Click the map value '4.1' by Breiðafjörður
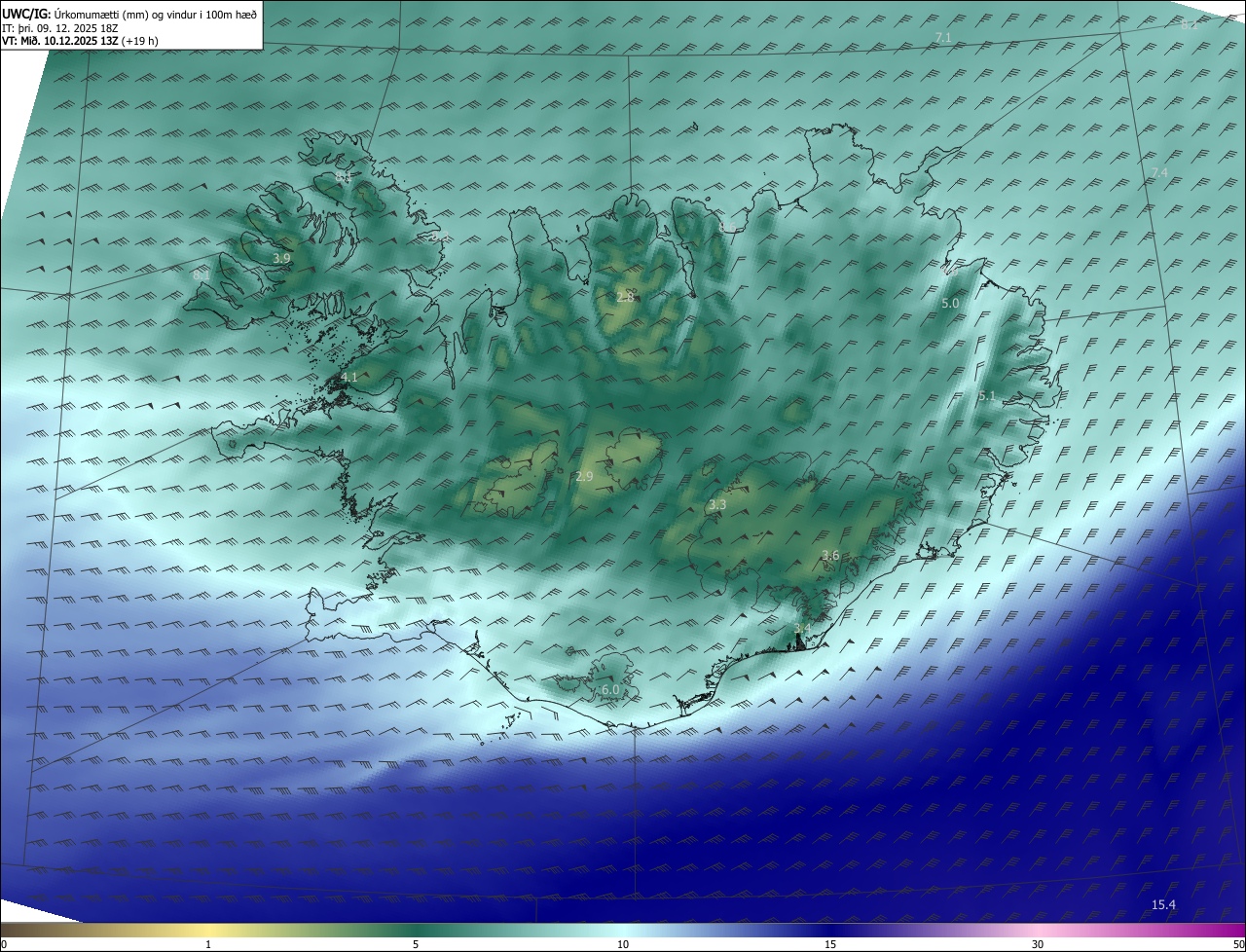 click(x=349, y=377)
